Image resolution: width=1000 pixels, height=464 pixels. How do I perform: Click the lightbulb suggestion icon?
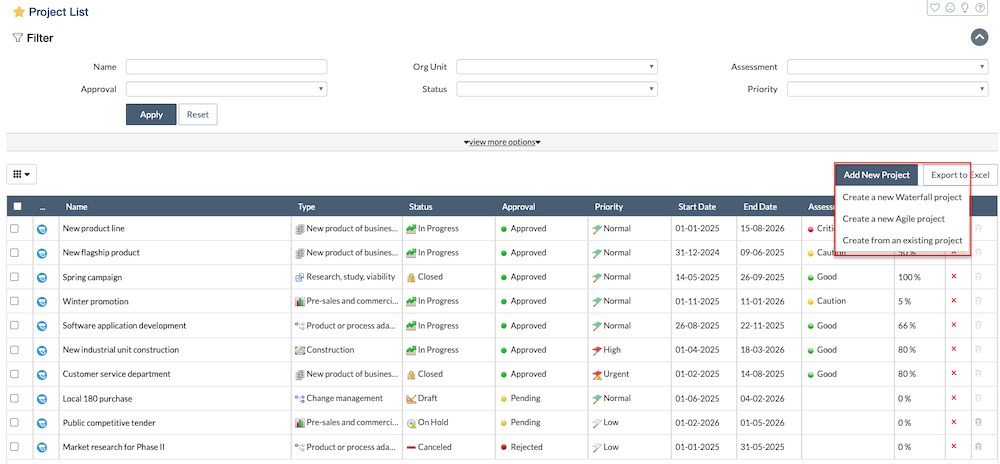(x=965, y=8)
